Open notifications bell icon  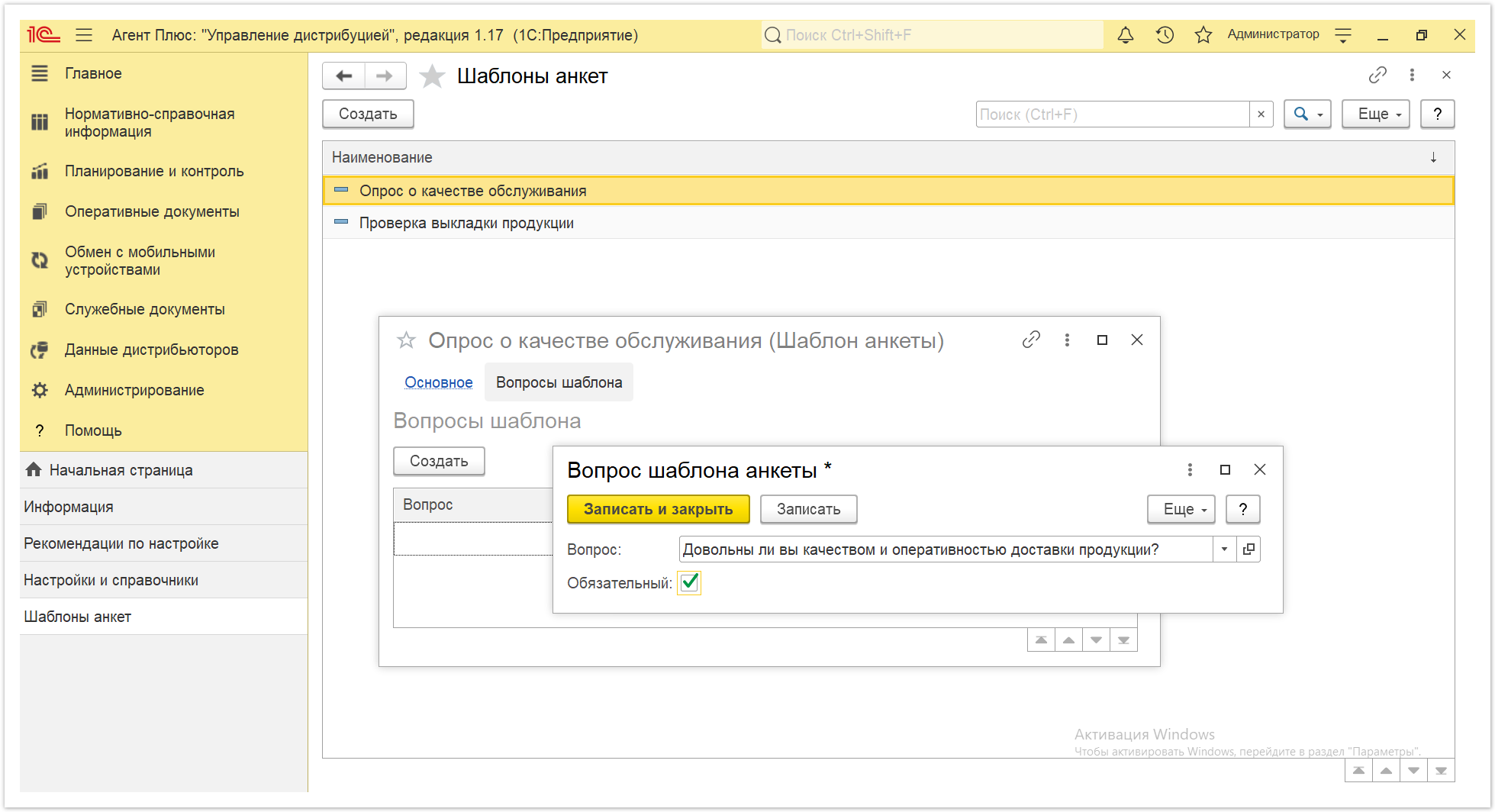[x=1125, y=35]
